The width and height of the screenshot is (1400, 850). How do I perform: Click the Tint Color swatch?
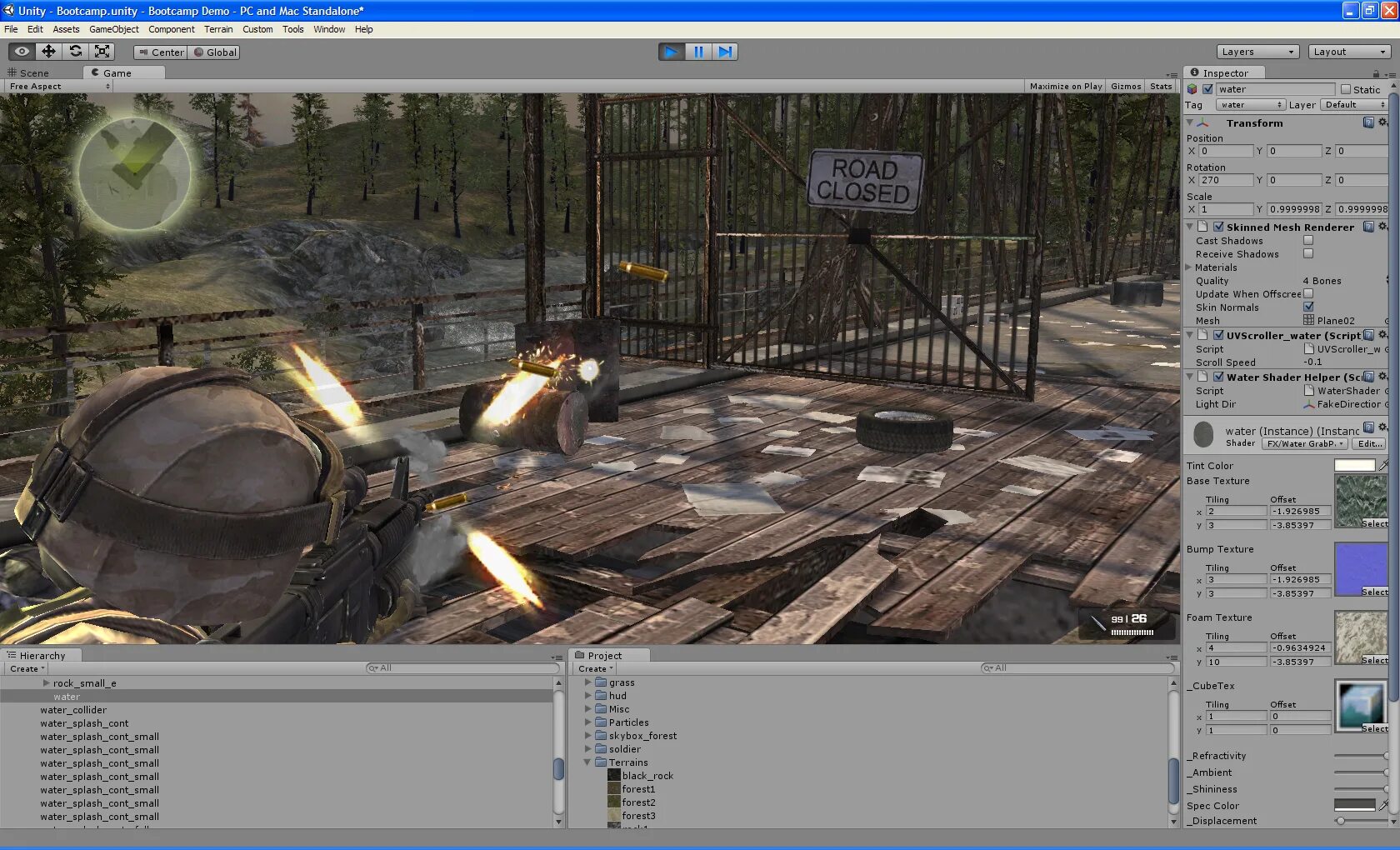1354,466
